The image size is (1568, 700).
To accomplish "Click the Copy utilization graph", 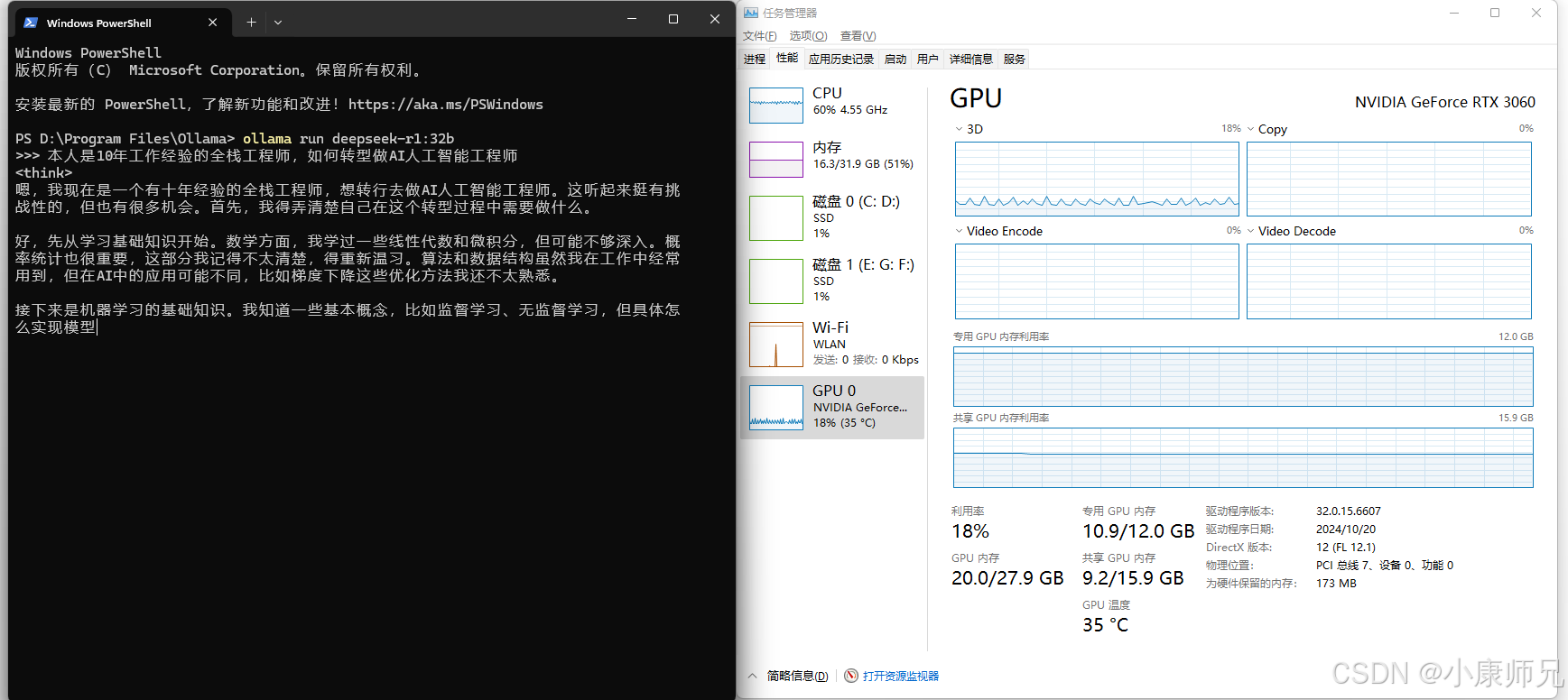I will pos(1389,179).
